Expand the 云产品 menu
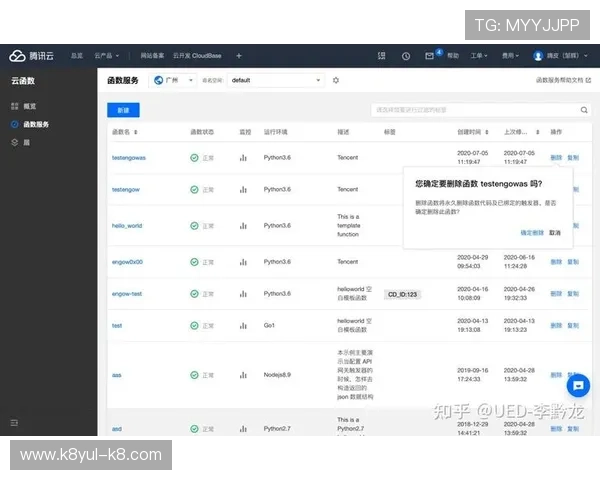This screenshot has width=600, height=480. point(106,56)
